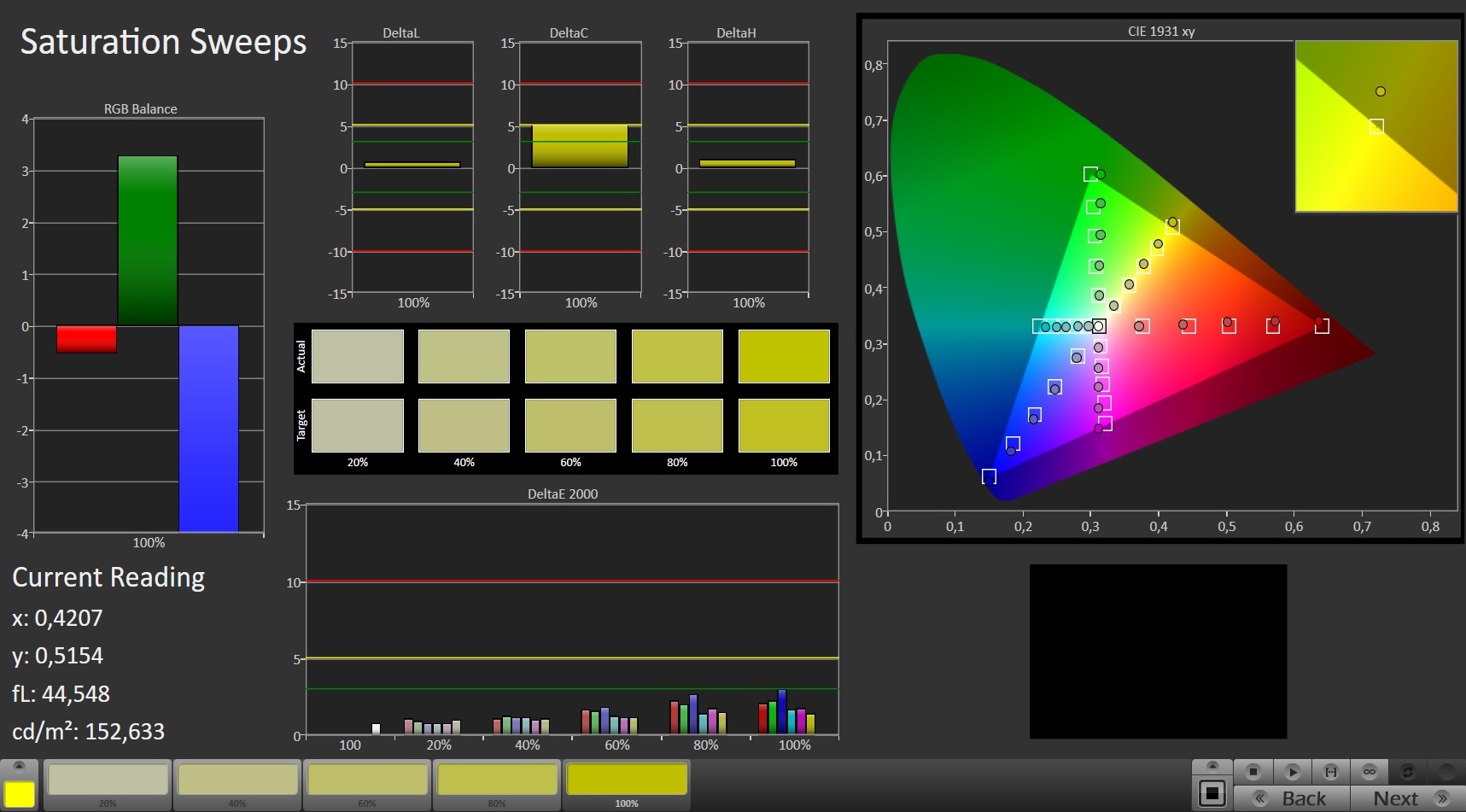Expand the up arrow above pattern window icon
Viewport: 1466px width, 812px height.
1212,766
